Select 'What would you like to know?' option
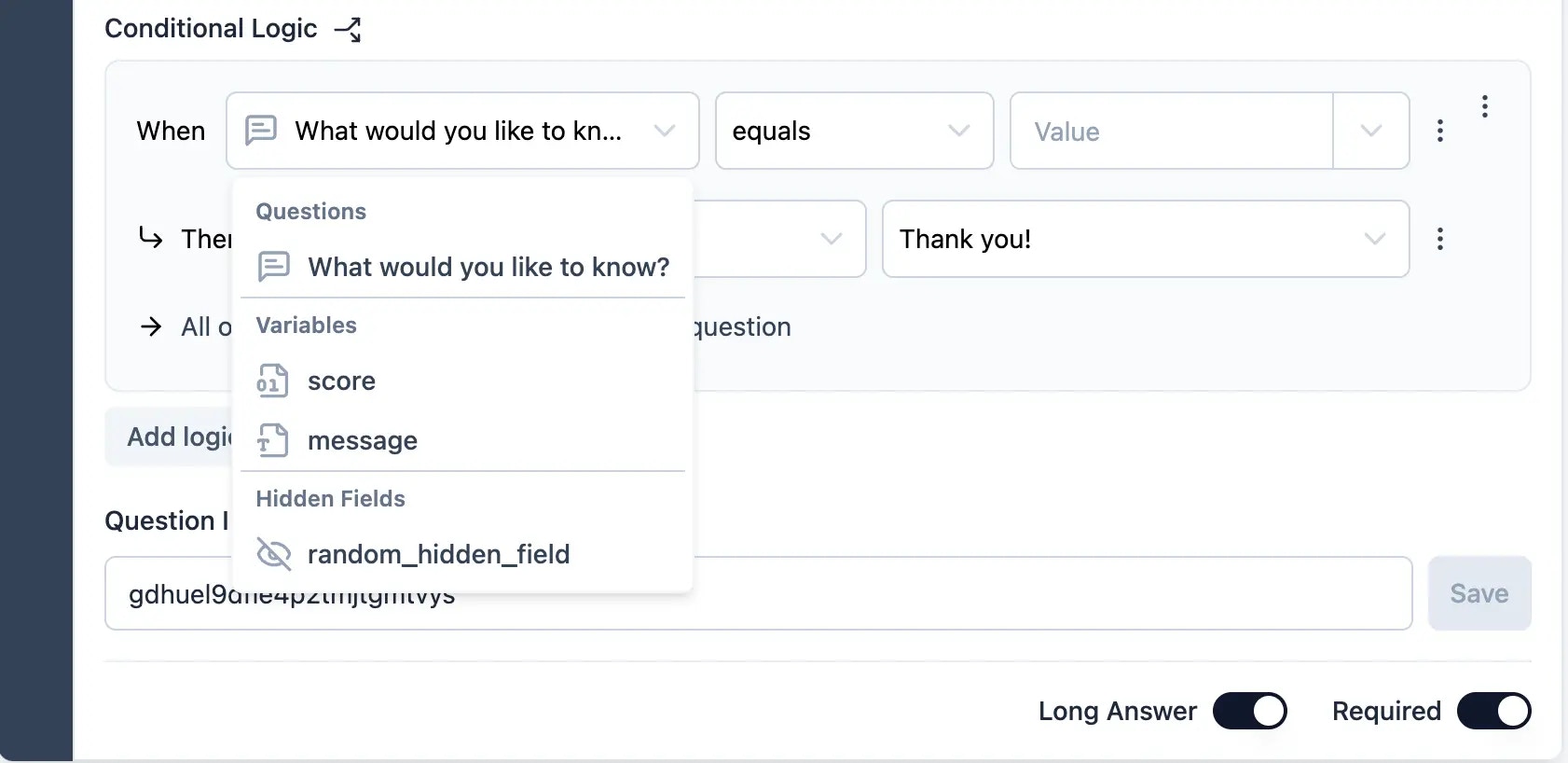This screenshot has height=763, width=1568. (488, 267)
